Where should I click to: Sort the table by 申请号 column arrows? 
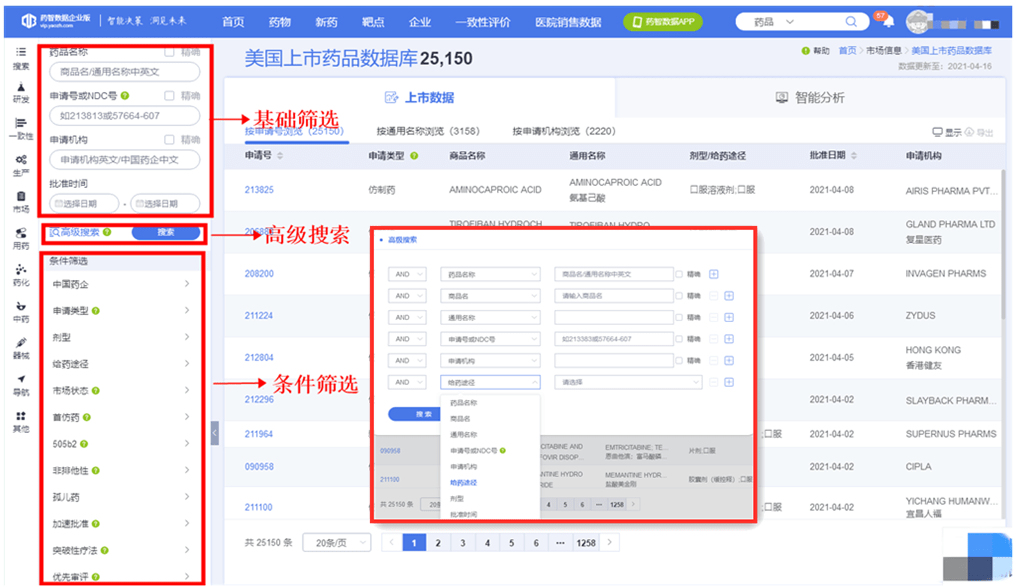point(280,156)
